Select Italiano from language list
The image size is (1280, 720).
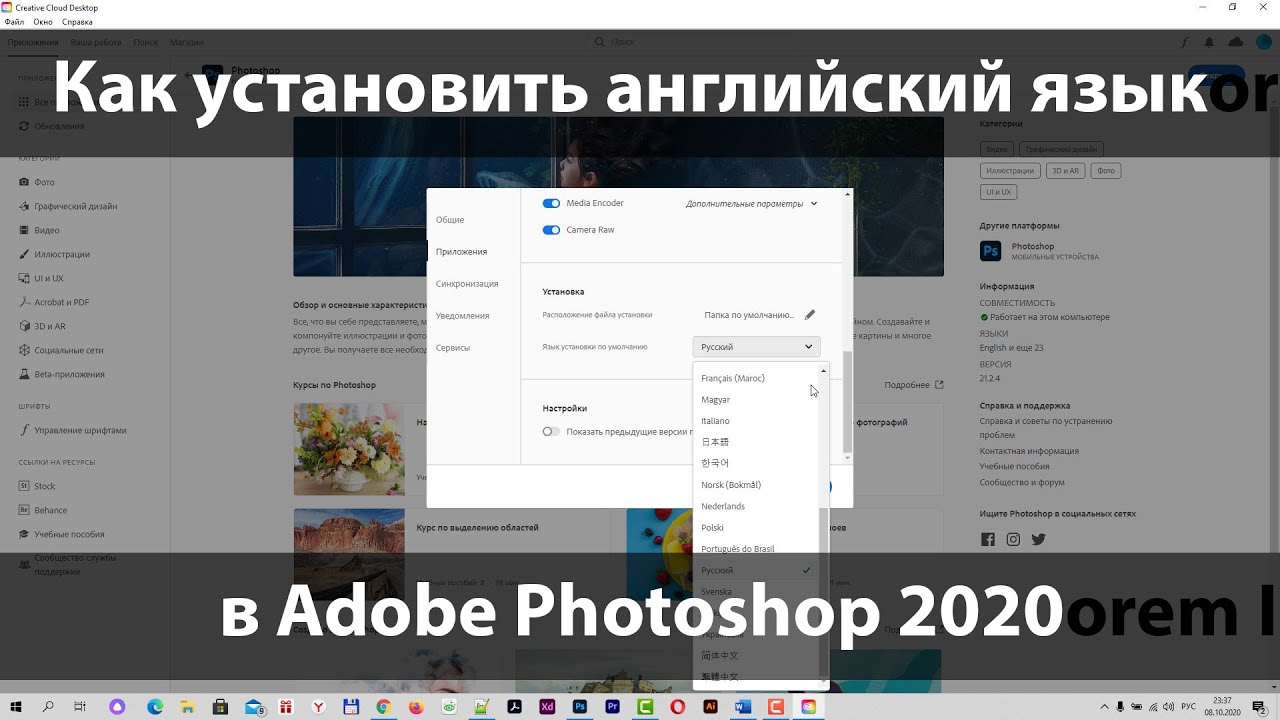tap(716, 421)
